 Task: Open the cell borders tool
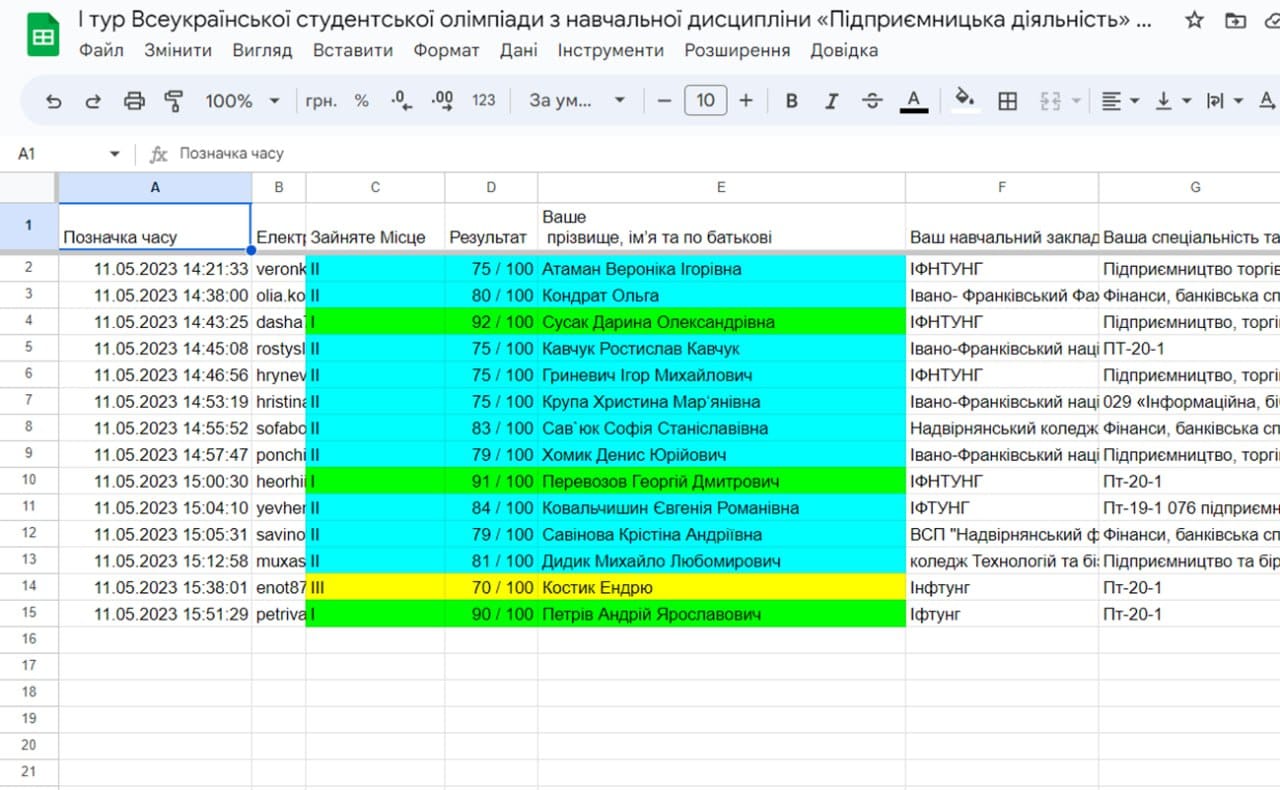[x=1008, y=100]
